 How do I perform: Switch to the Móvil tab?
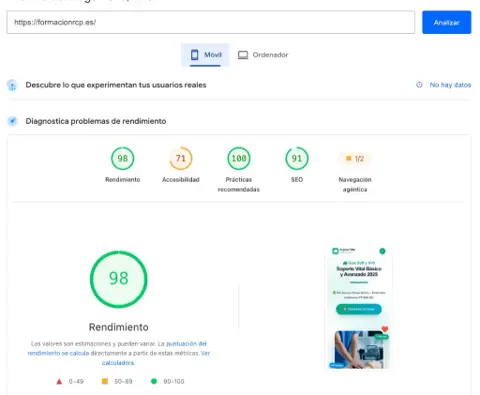[x=205, y=55]
